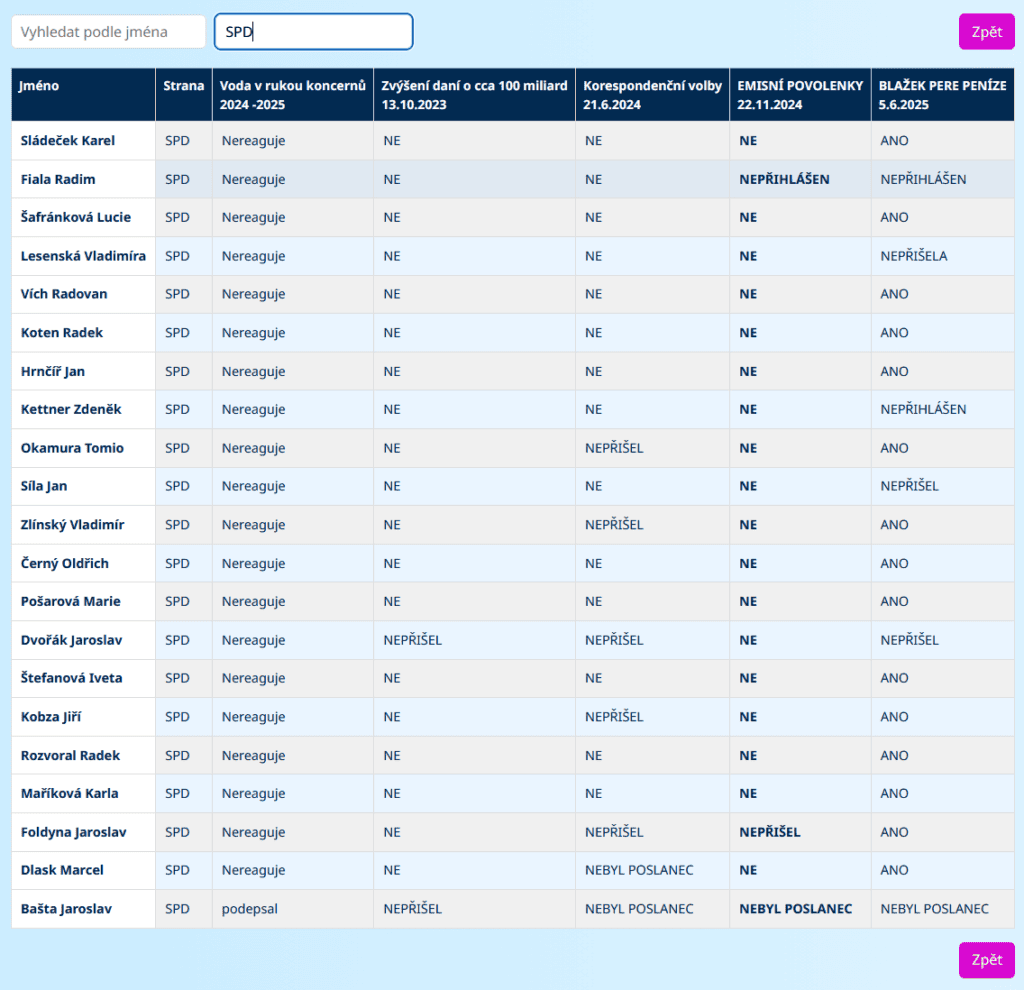Select the 'EMISNÍ POVOLENKY' column header
The height and width of the screenshot is (990, 1024).
click(800, 94)
